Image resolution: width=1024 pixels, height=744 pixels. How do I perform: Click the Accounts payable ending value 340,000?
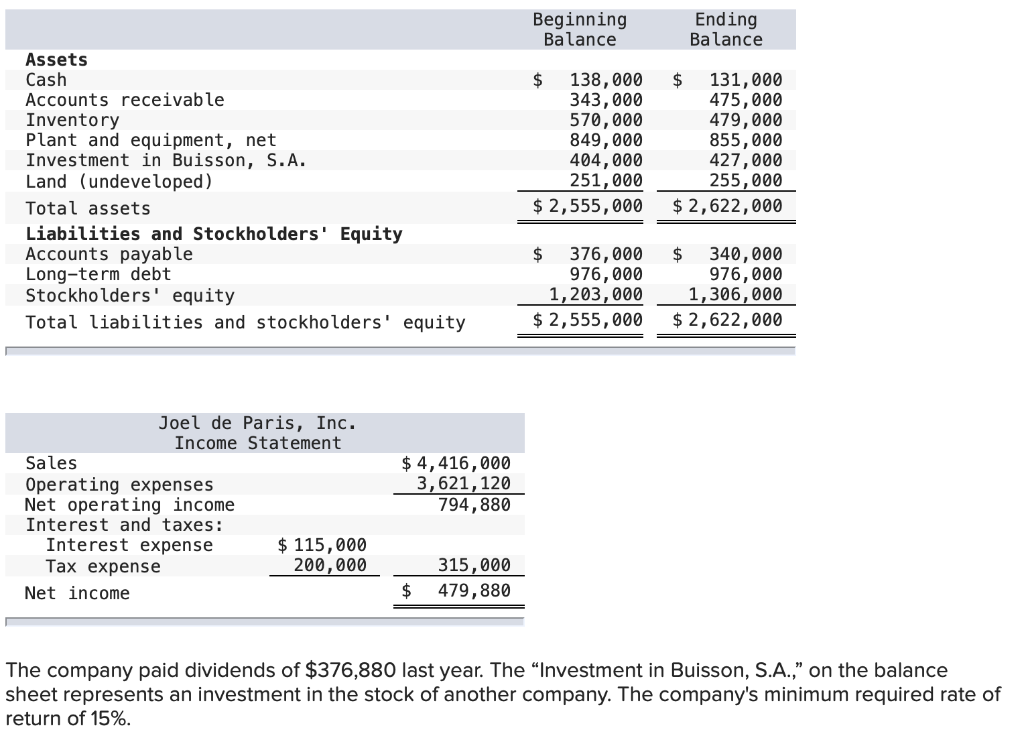click(x=746, y=254)
